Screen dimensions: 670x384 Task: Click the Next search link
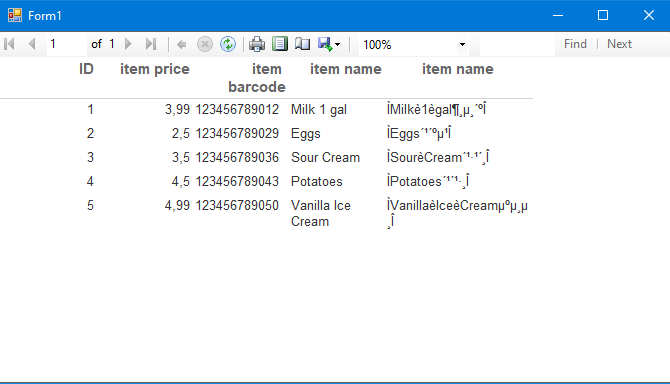click(619, 44)
